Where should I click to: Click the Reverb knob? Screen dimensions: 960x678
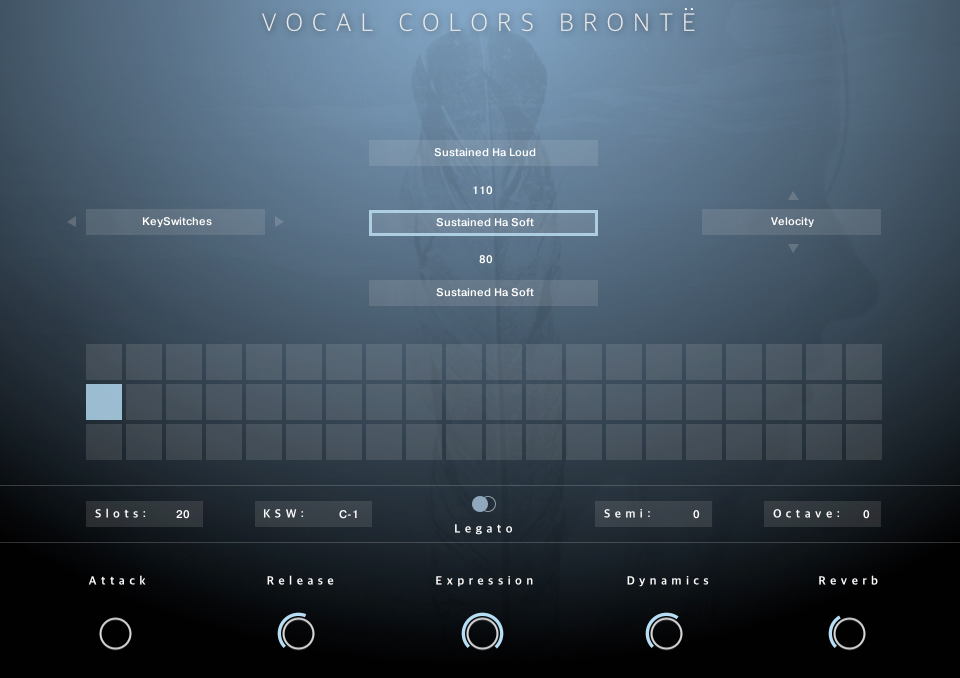(848, 633)
